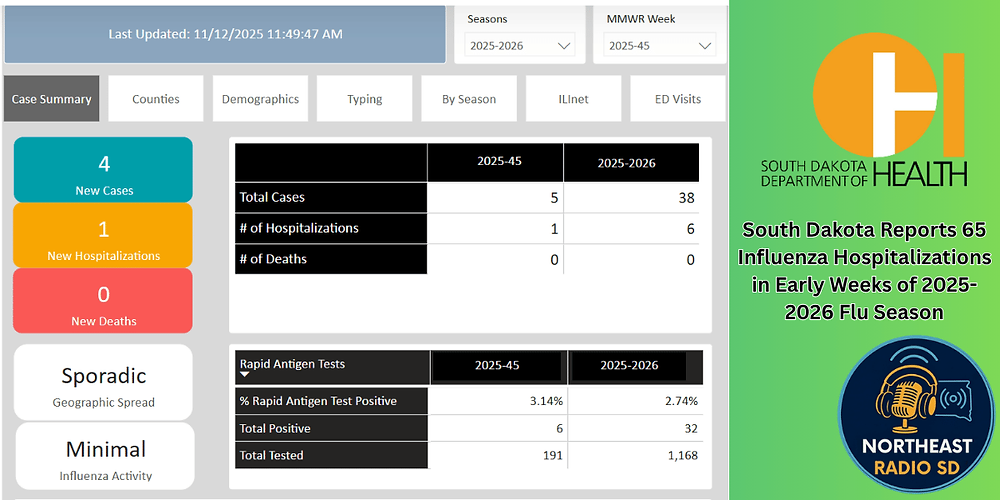
Task: Switch to the Case Summary tab
Action: pos(52,99)
